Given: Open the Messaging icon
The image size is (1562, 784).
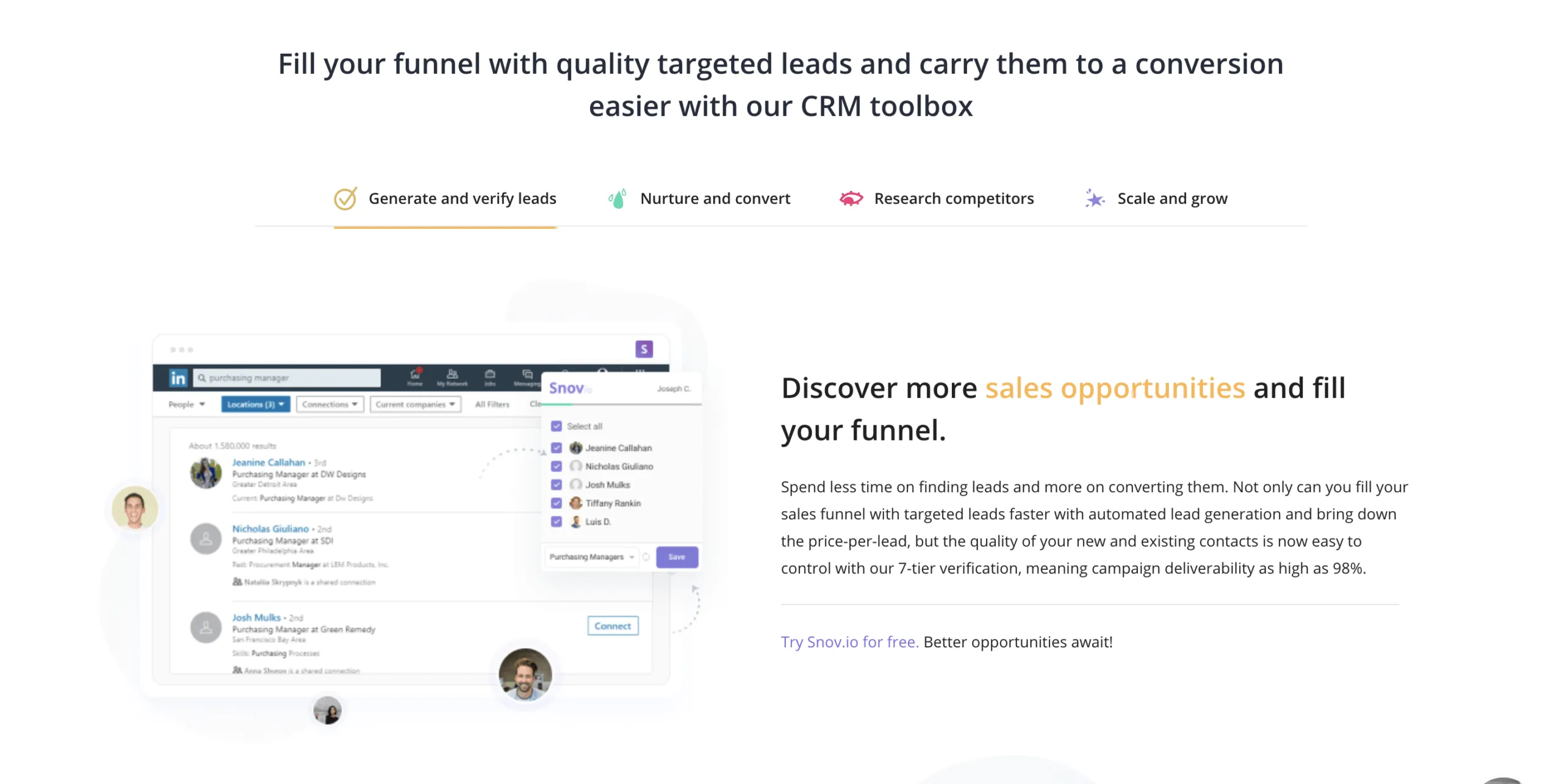Looking at the screenshot, I should 527,377.
